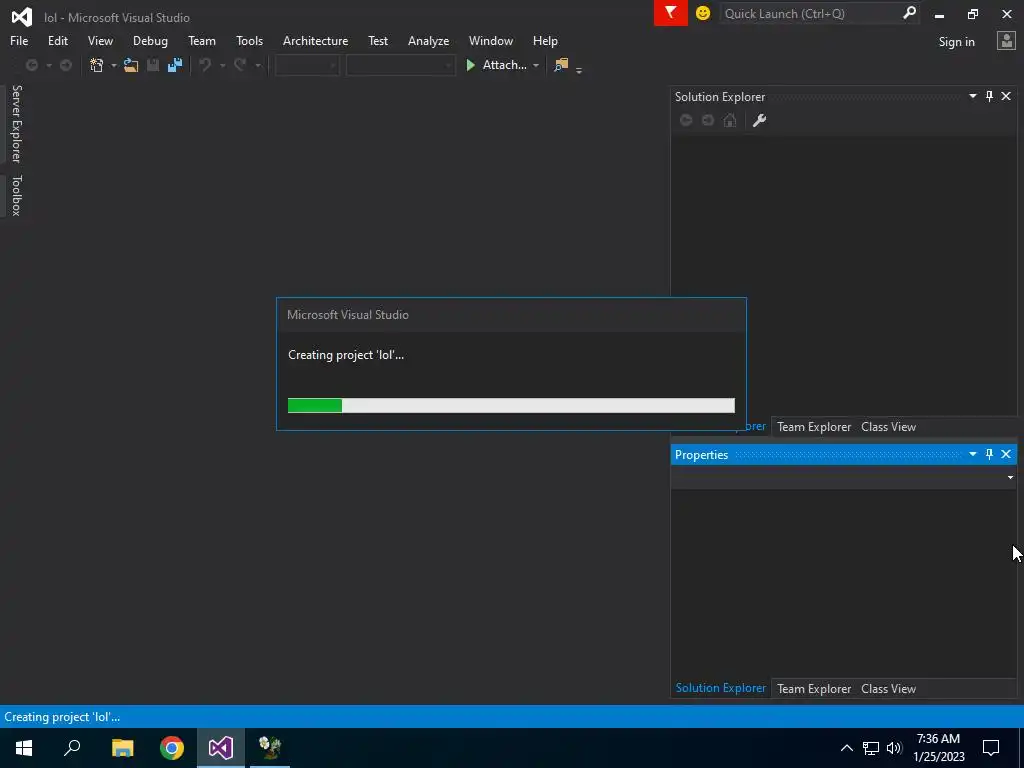Viewport: 1024px width, 768px height.
Task: Click the New Project toolbar icon
Action: click(x=97, y=65)
